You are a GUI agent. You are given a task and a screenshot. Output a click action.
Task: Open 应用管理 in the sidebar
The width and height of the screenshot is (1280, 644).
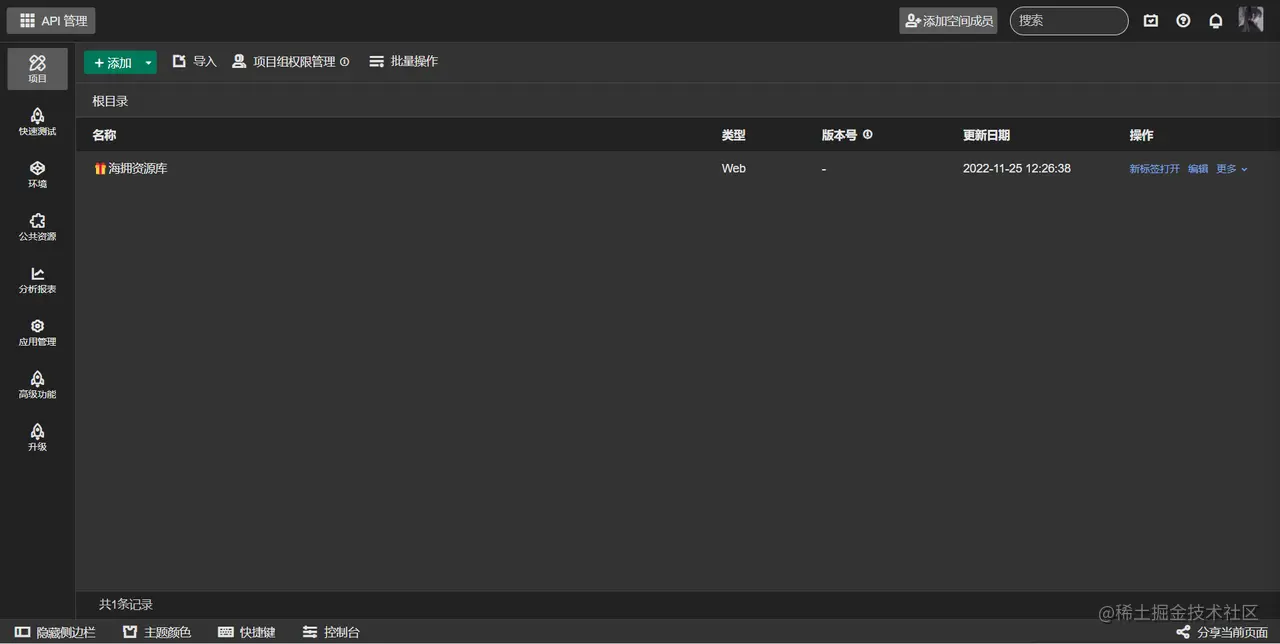(37, 332)
